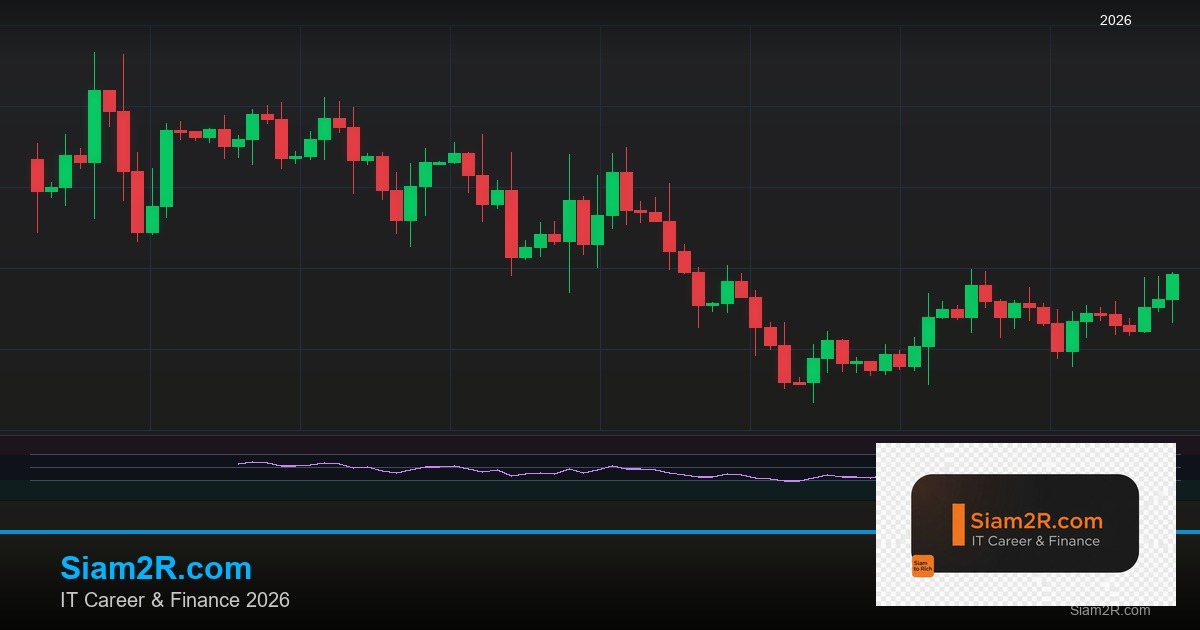Select the last green candle at far right
Viewport: 1200px width, 630px height.
1172,286
